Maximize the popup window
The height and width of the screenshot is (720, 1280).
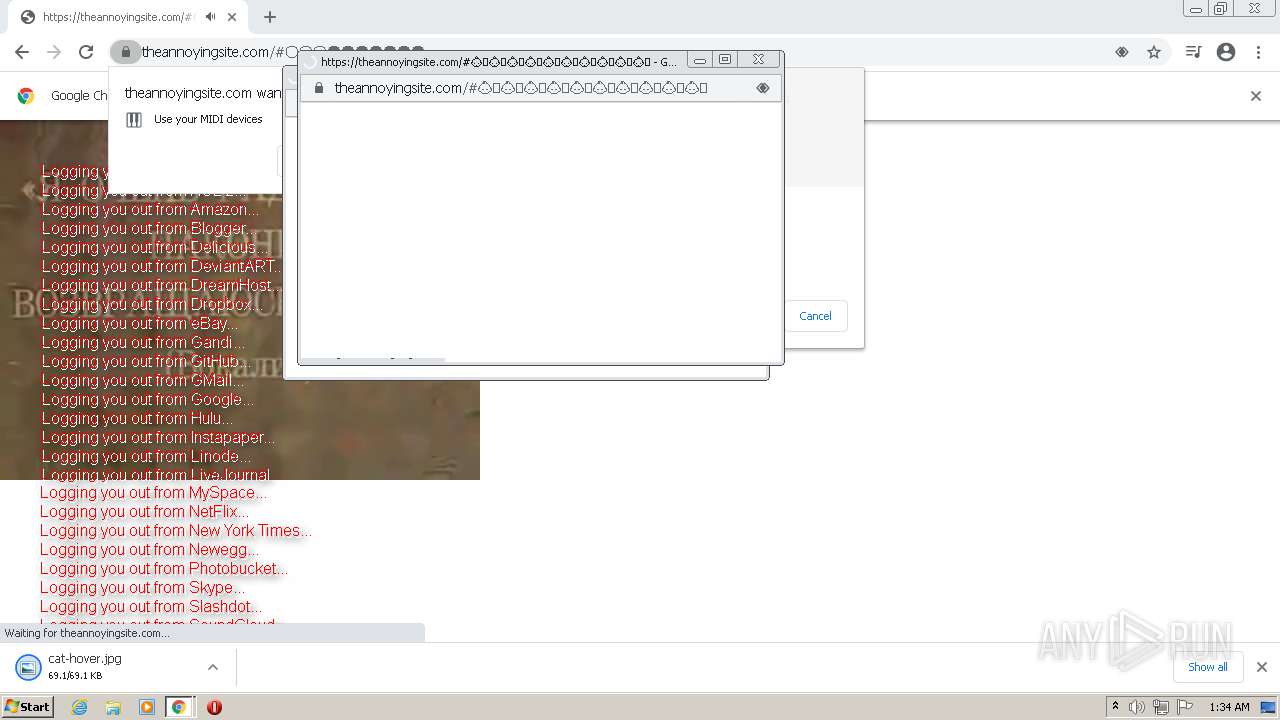coord(726,60)
